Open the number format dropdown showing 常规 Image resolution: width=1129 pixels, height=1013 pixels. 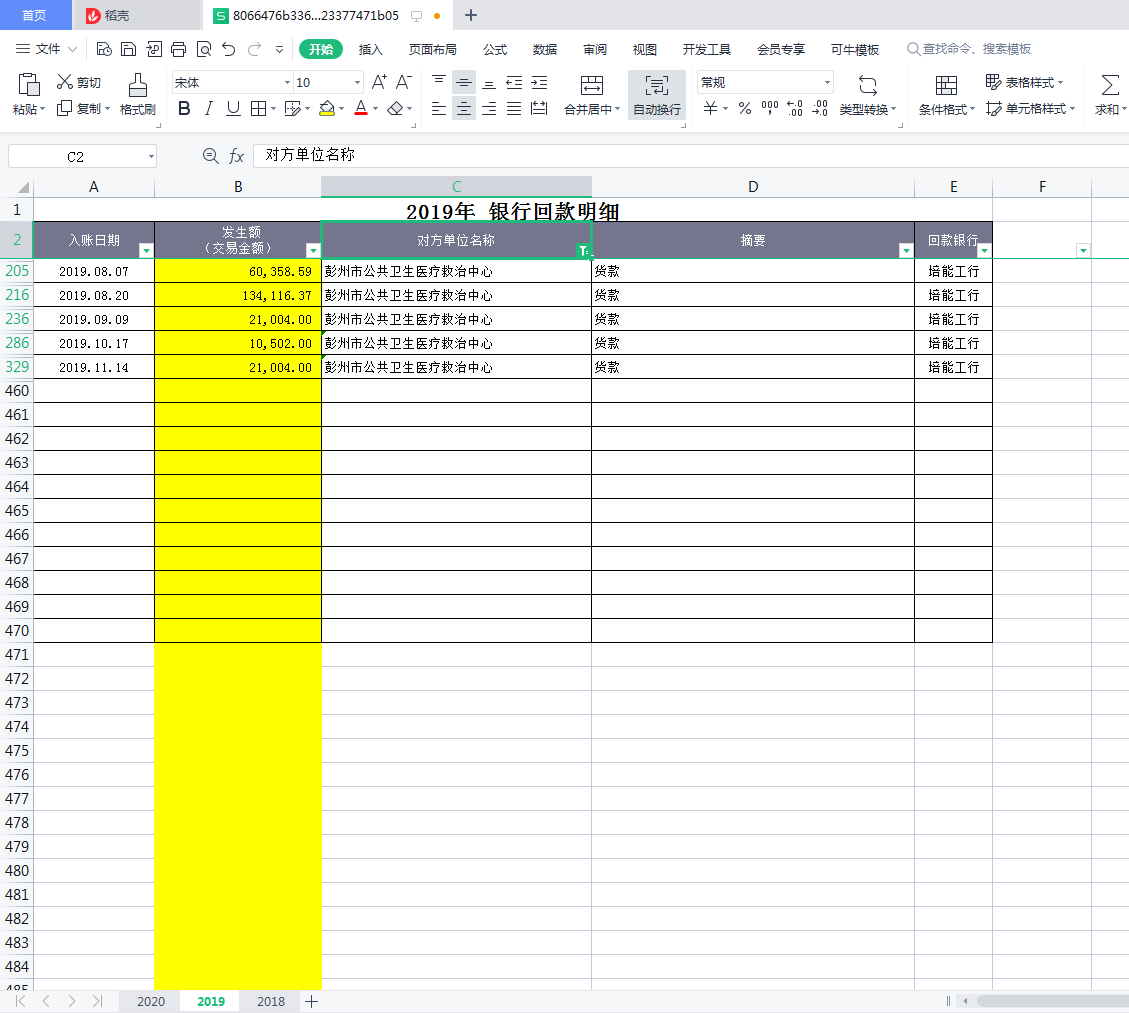[827, 83]
